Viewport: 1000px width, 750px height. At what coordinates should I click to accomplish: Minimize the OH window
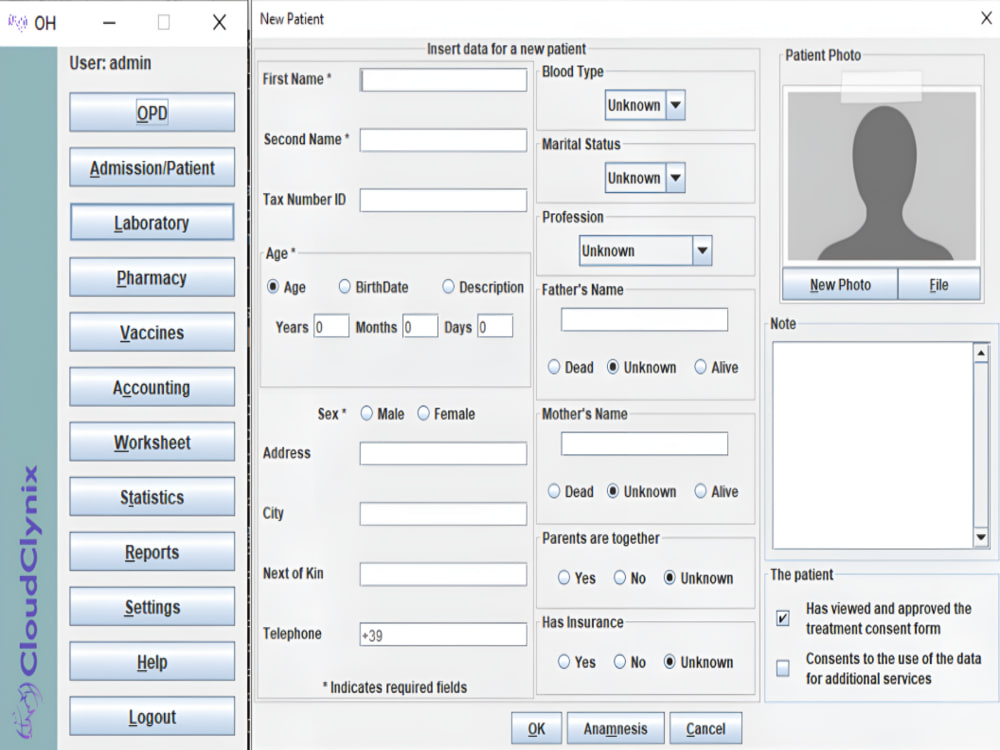click(110, 23)
